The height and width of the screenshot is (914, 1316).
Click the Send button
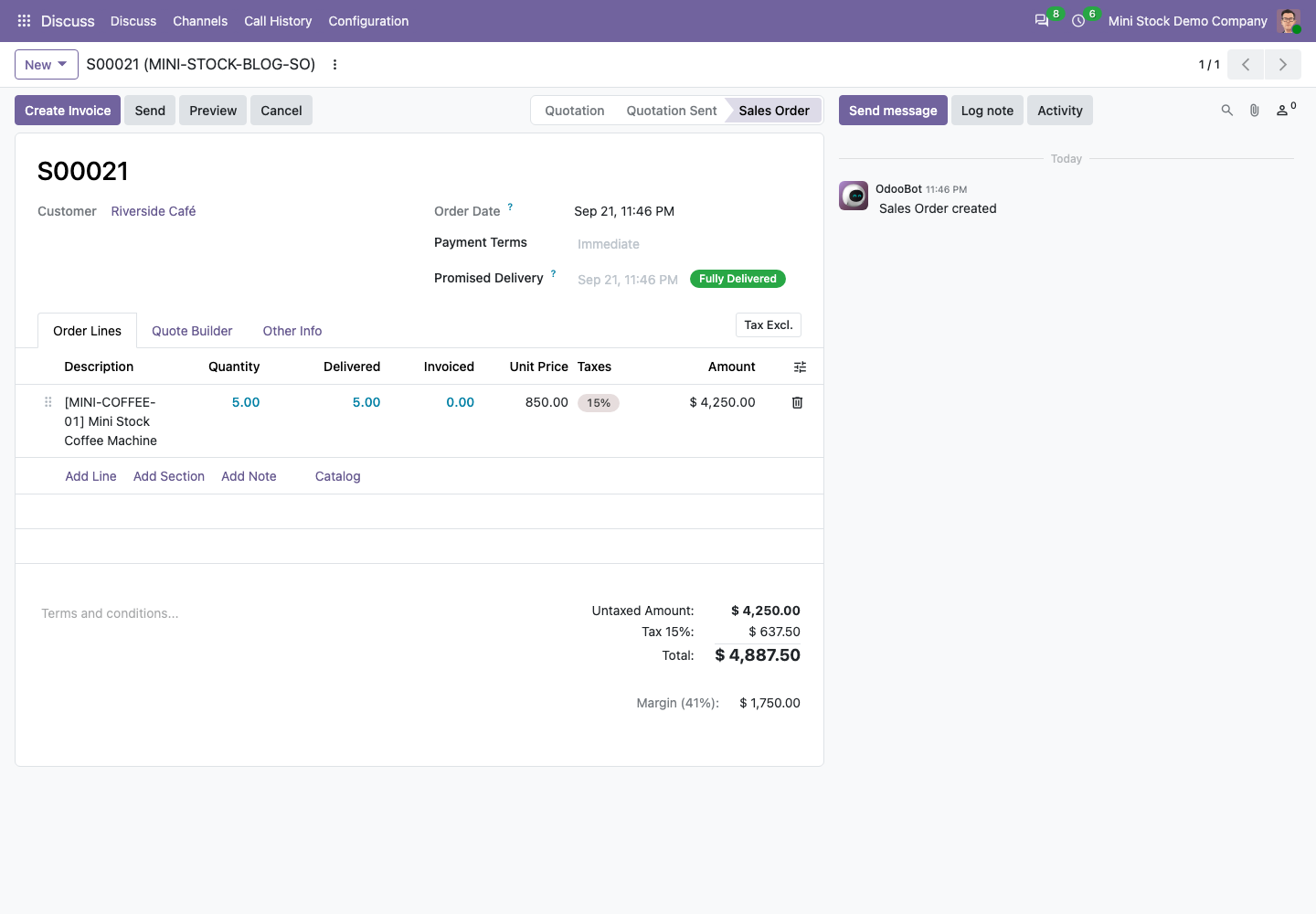(150, 111)
